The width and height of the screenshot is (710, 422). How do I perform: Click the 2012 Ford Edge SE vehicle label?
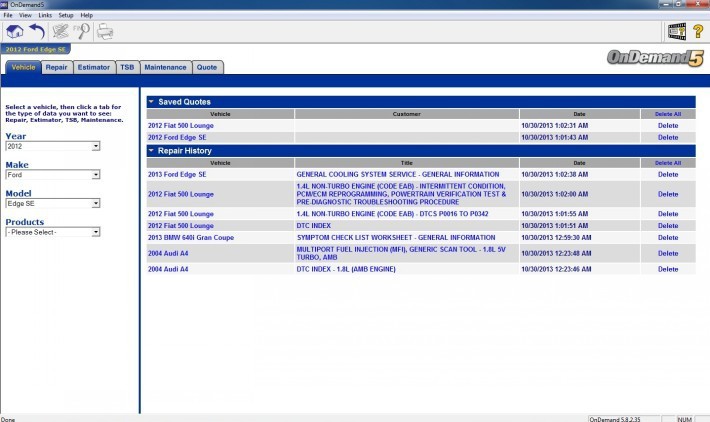point(36,49)
